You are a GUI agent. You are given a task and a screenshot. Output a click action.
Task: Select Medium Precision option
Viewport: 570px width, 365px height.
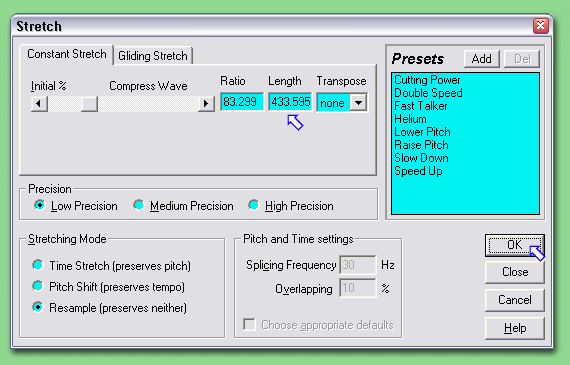(x=139, y=205)
